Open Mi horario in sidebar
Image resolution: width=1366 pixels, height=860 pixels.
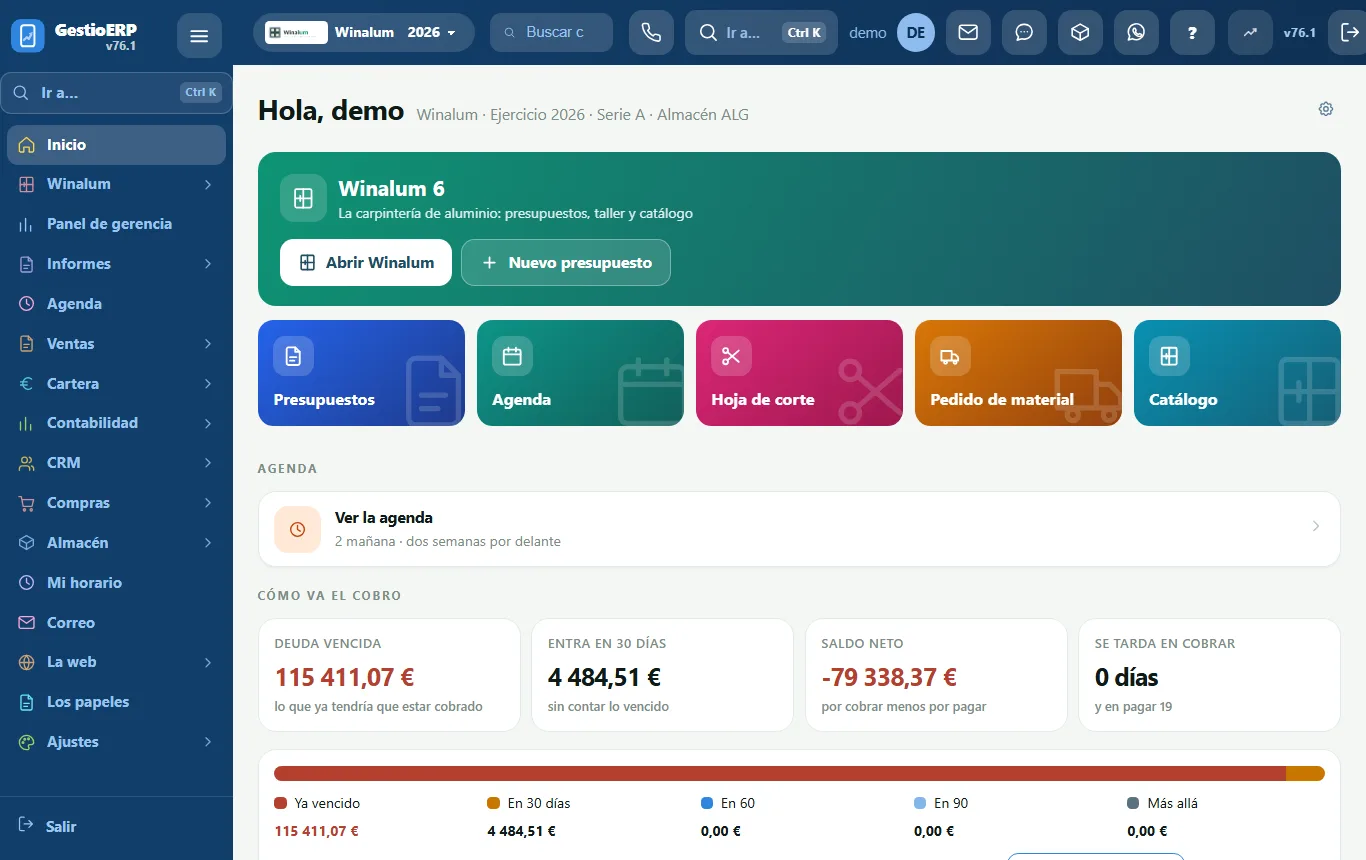coord(116,583)
